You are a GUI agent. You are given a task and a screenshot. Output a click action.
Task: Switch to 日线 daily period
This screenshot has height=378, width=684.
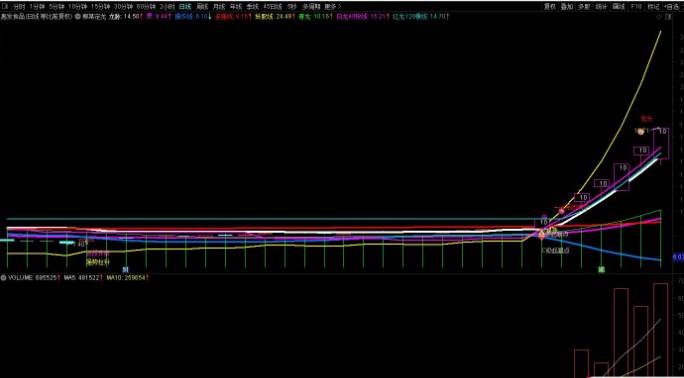pyautogui.click(x=185, y=7)
